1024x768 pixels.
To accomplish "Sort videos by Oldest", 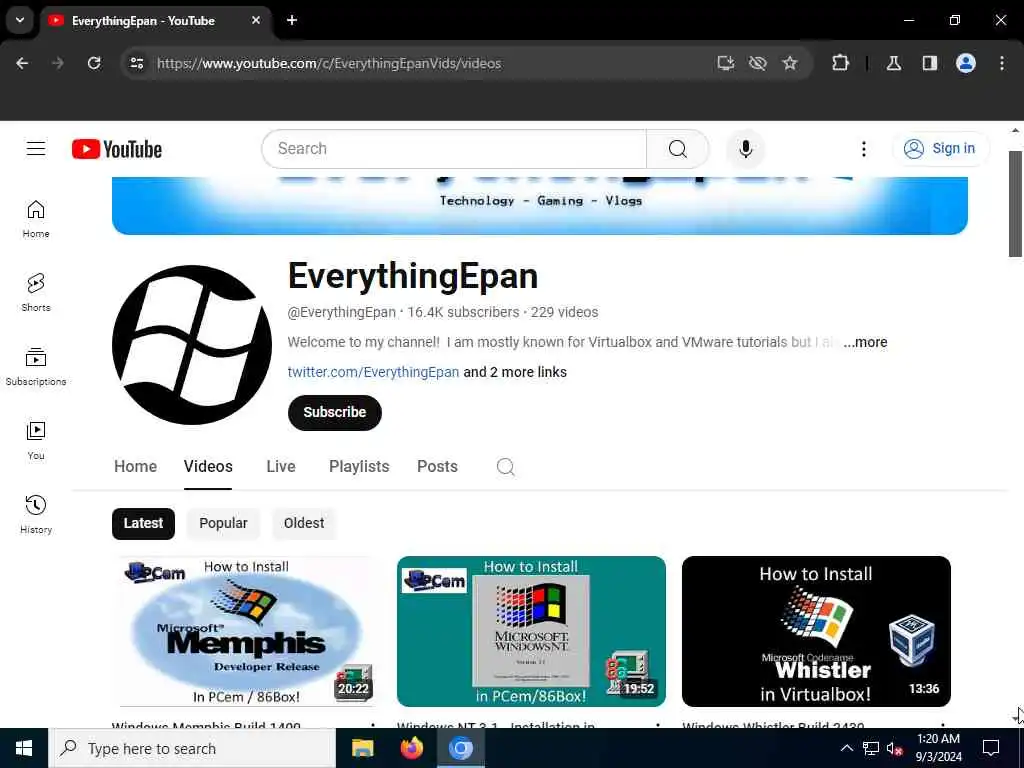I will click(304, 524).
